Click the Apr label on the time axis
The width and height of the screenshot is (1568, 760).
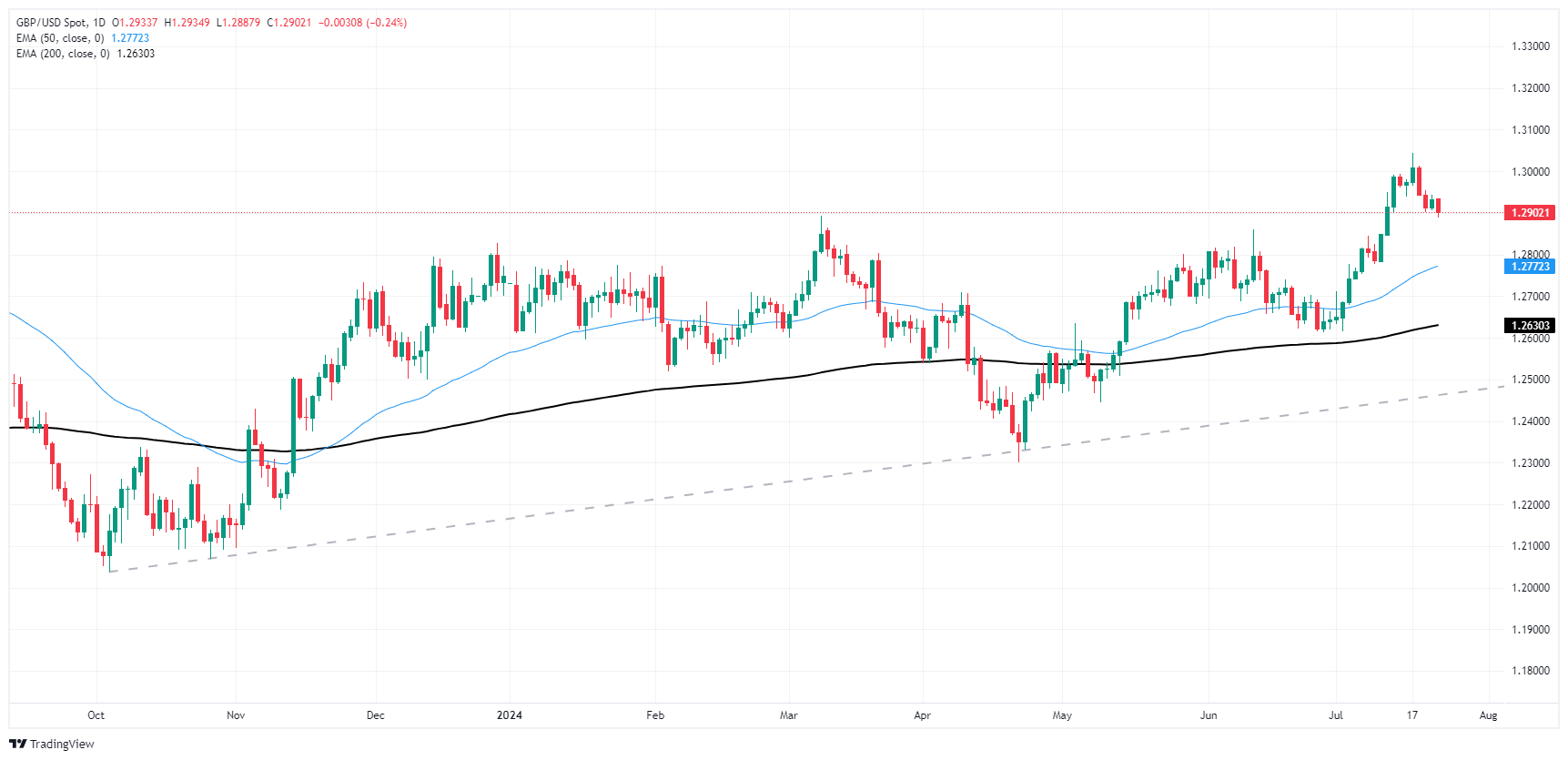pyautogui.click(x=922, y=715)
